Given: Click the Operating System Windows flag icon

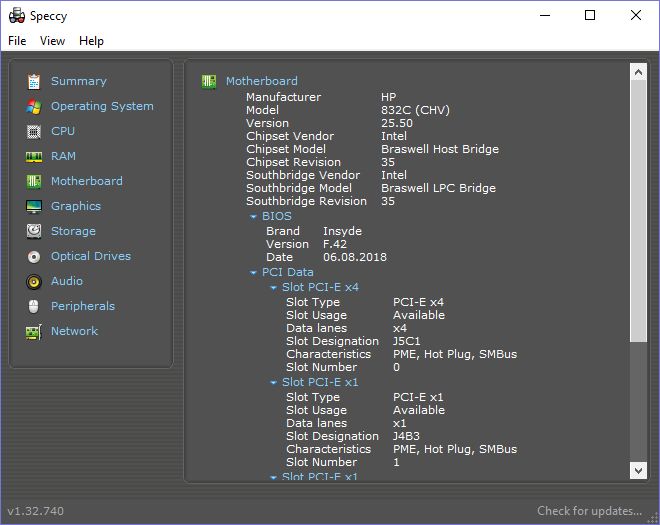Looking at the screenshot, I should [x=34, y=107].
